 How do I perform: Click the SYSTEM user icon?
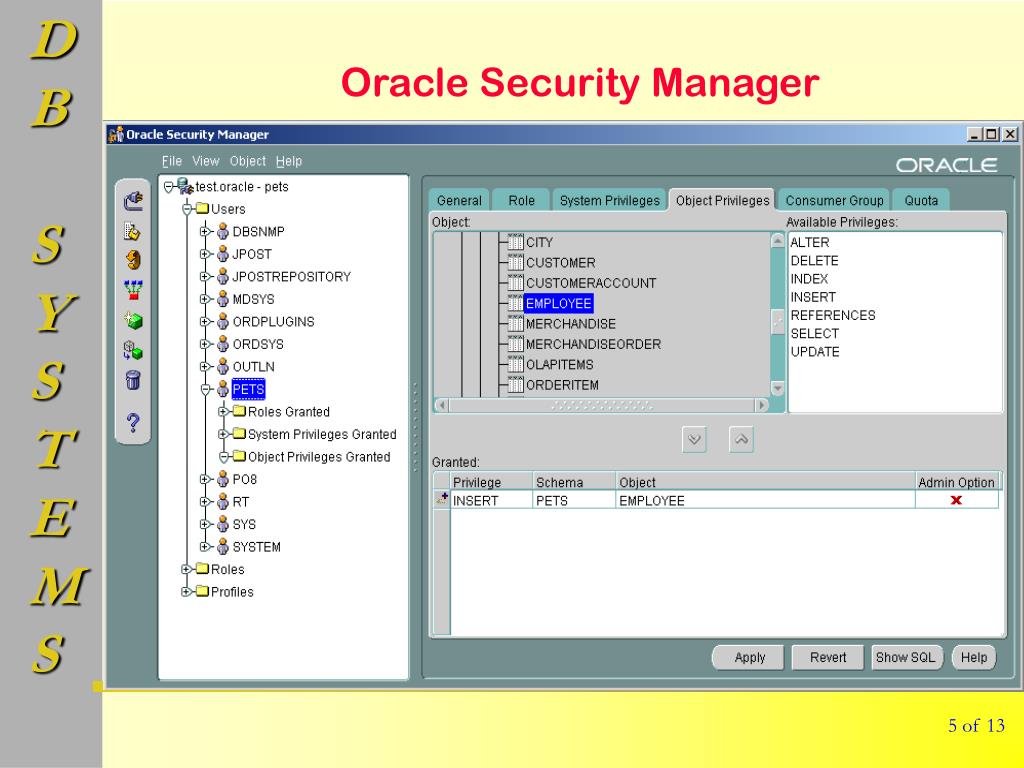tap(223, 547)
